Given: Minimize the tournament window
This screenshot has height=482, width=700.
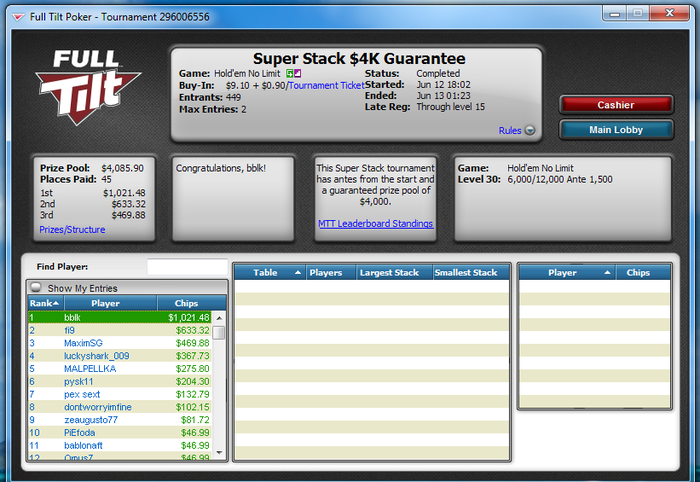Looking at the screenshot, I should click(x=614, y=13).
